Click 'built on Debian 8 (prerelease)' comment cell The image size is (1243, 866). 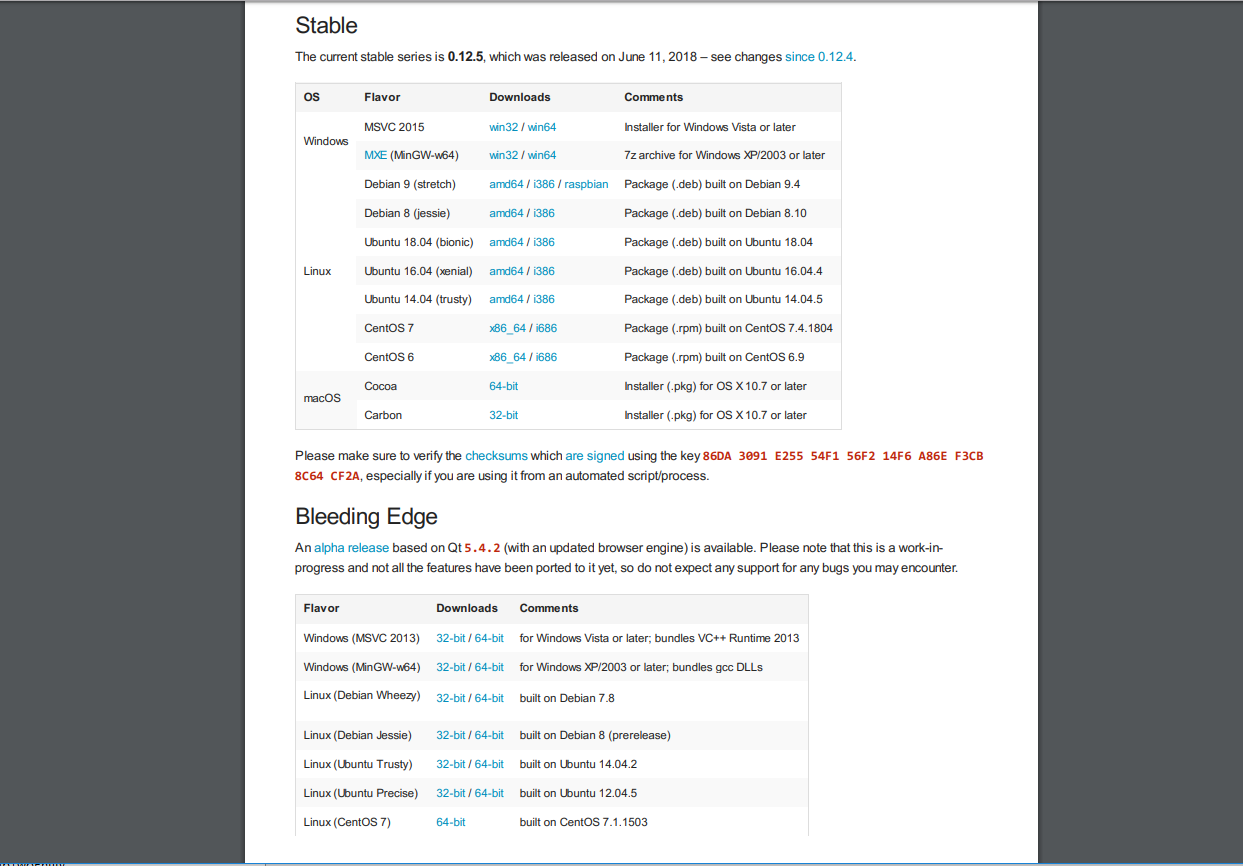(595, 735)
